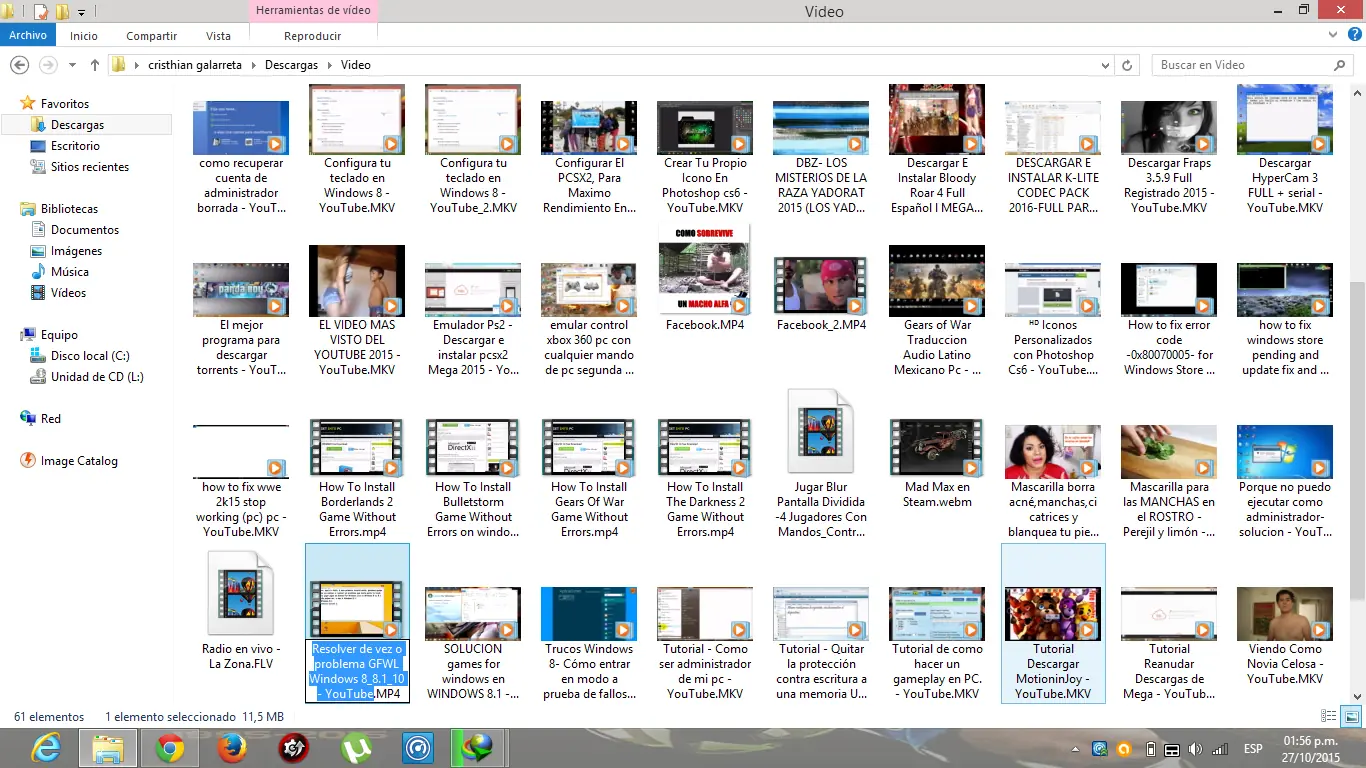Select Gears of War Traduccion video
The width and height of the screenshot is (1366, 768).
click(x=937, y=311)
